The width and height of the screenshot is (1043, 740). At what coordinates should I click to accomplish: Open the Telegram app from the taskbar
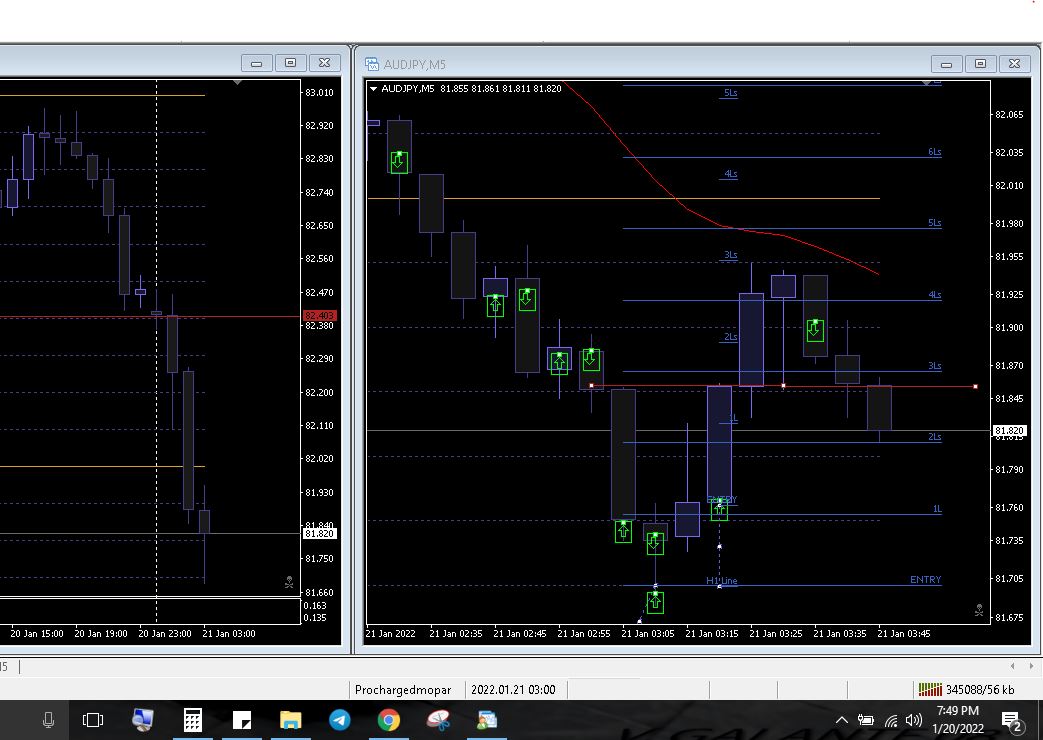coord(340,719)
